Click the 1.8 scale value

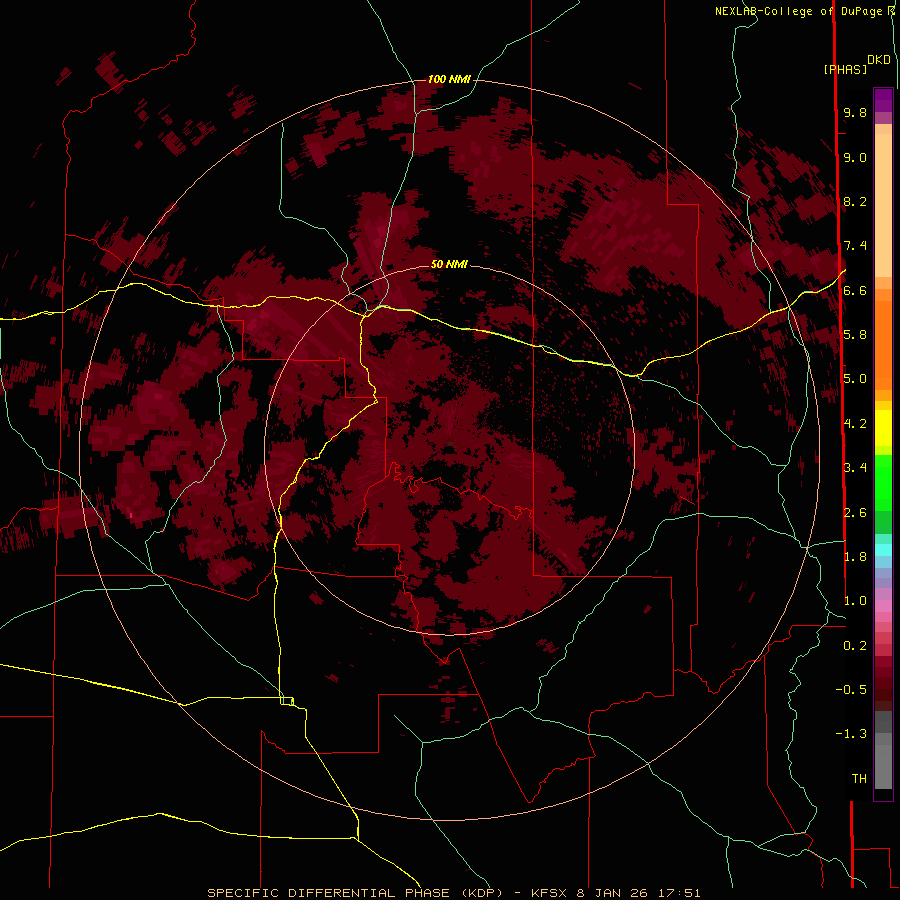(855, 556)
